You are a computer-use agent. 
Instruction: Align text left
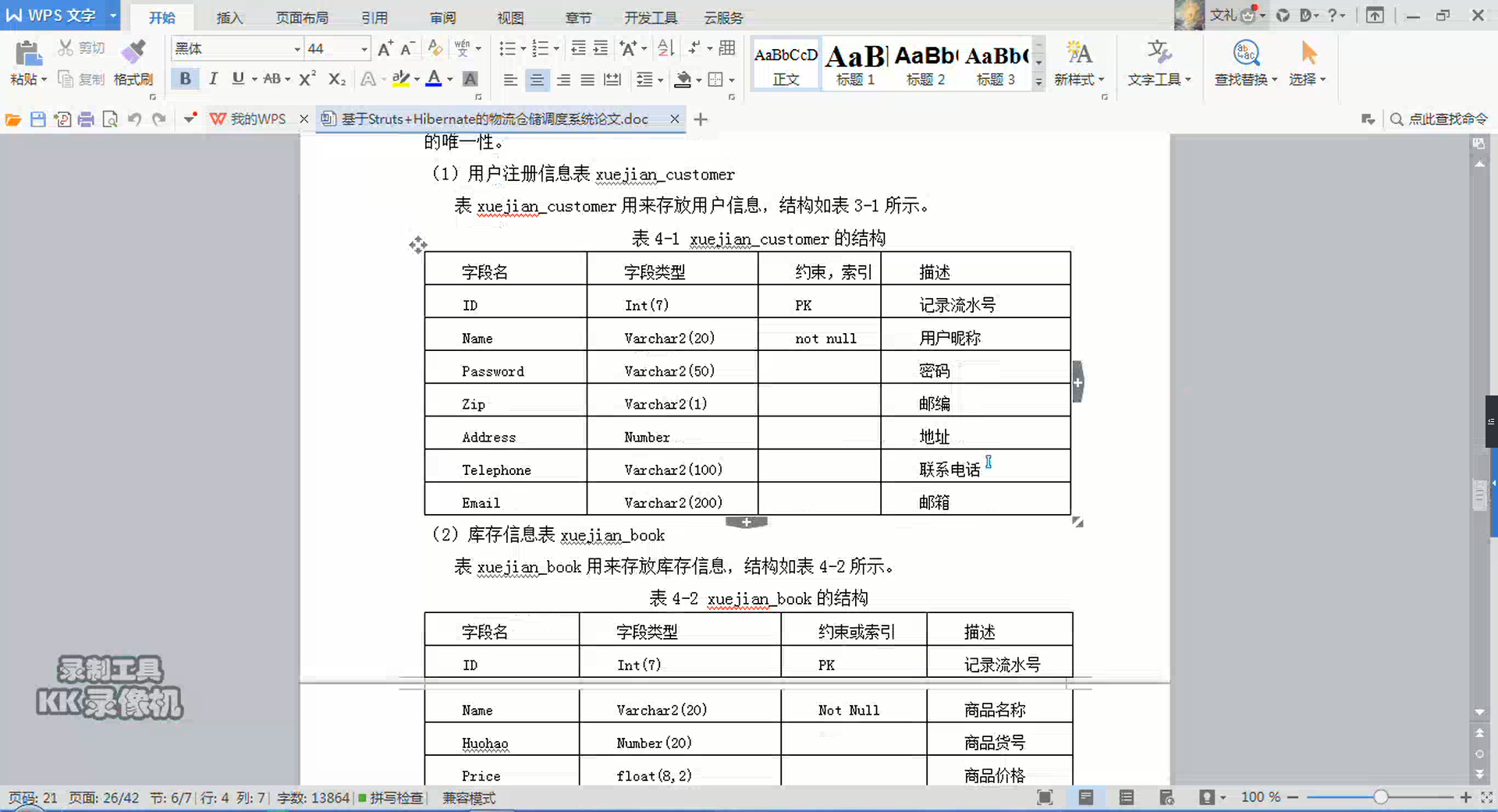[510, 79]
